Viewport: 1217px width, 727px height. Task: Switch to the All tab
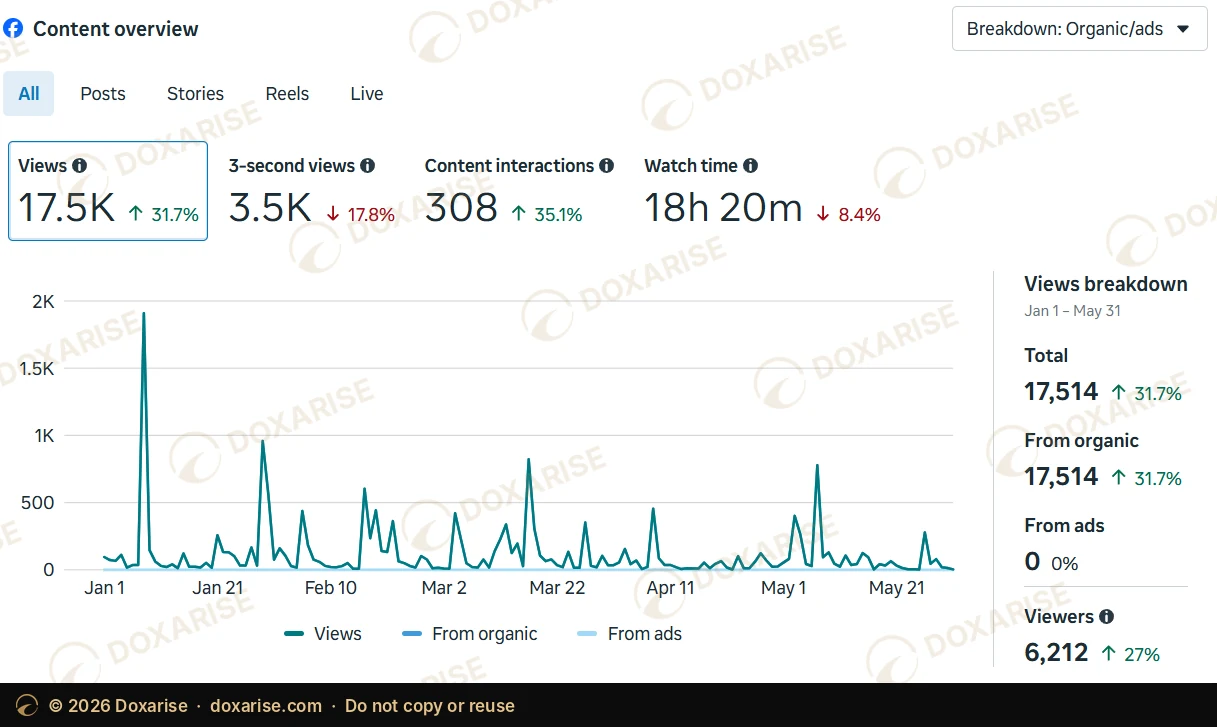click(x=29, y=94)
